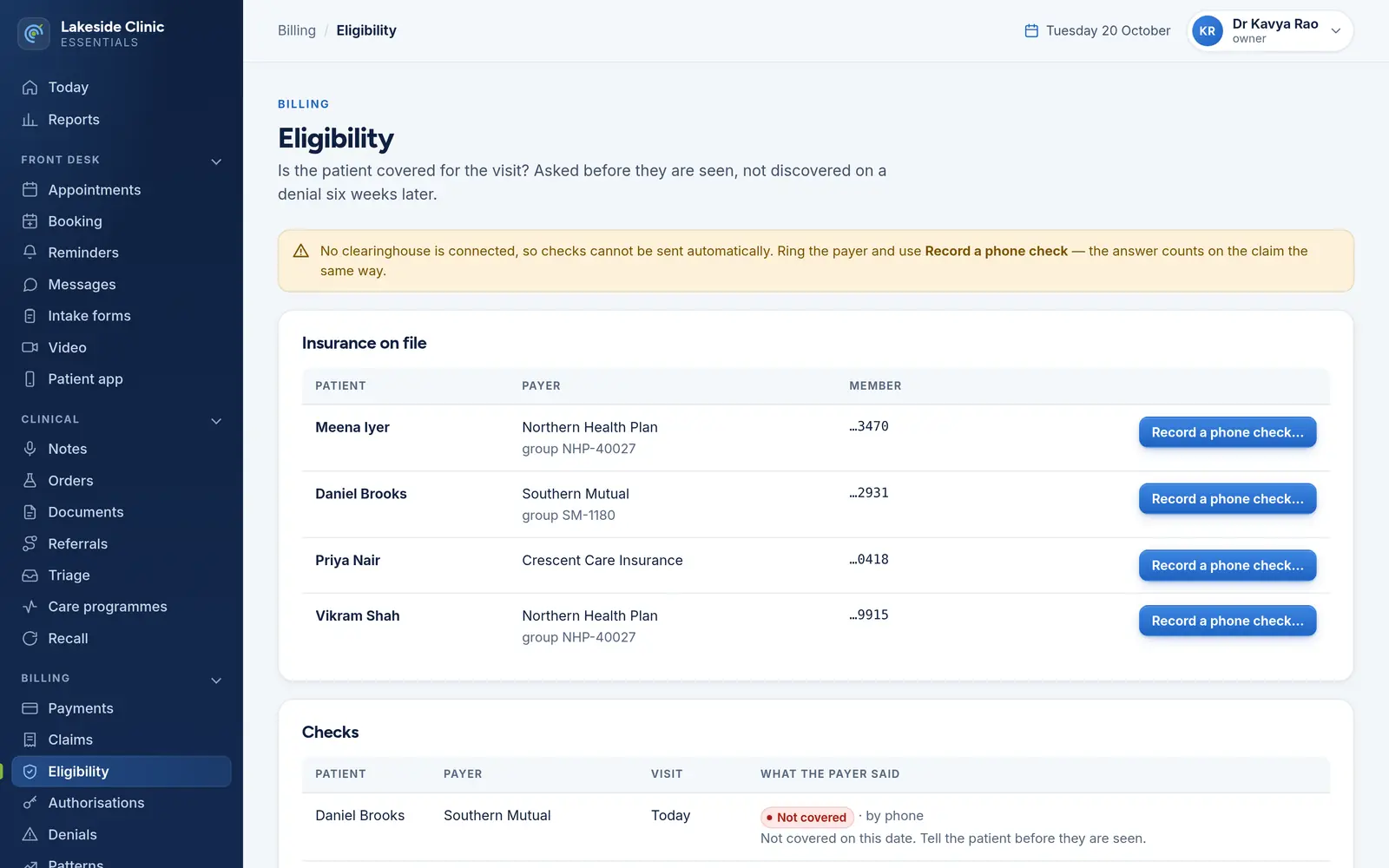1389x868 pixels.
Task: Record a phone check for Daniel Brooks
Action: tap(1228, 499)
